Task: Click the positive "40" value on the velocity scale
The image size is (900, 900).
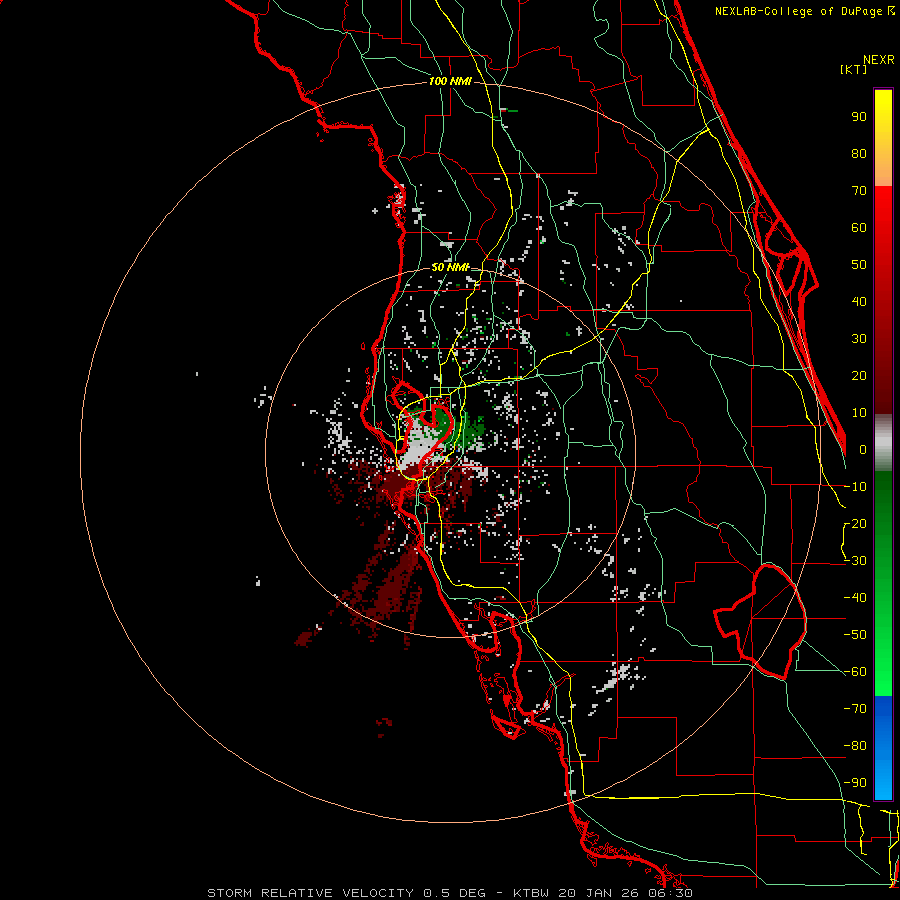Action: tap(859, 301)
